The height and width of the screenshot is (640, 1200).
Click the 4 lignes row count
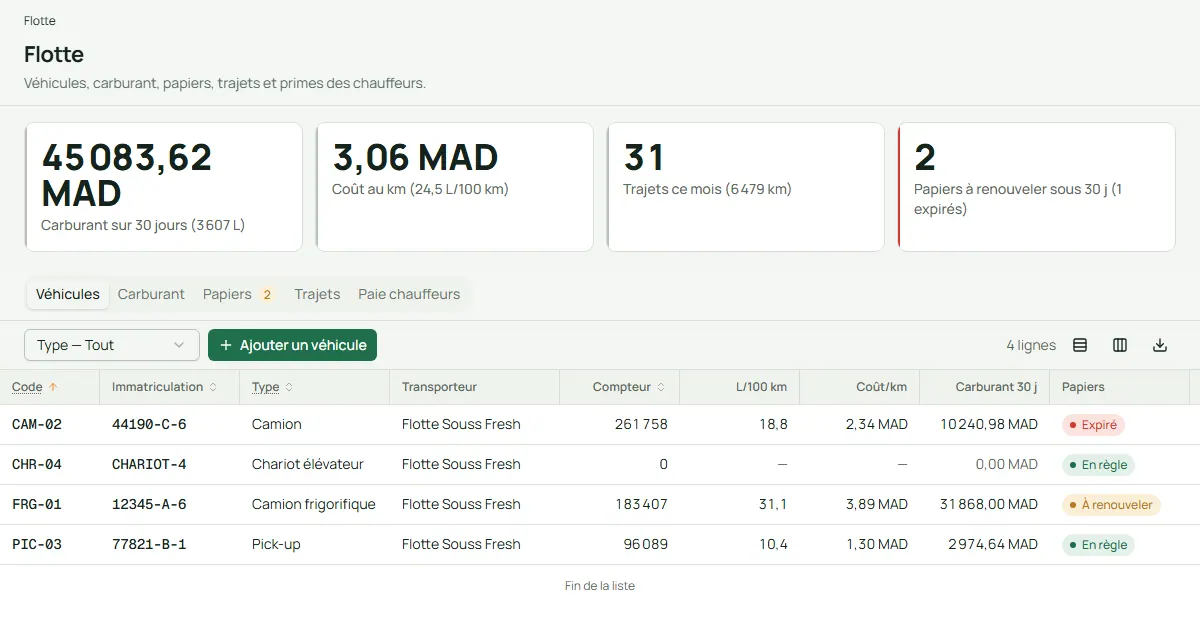tap(1031, 345)
